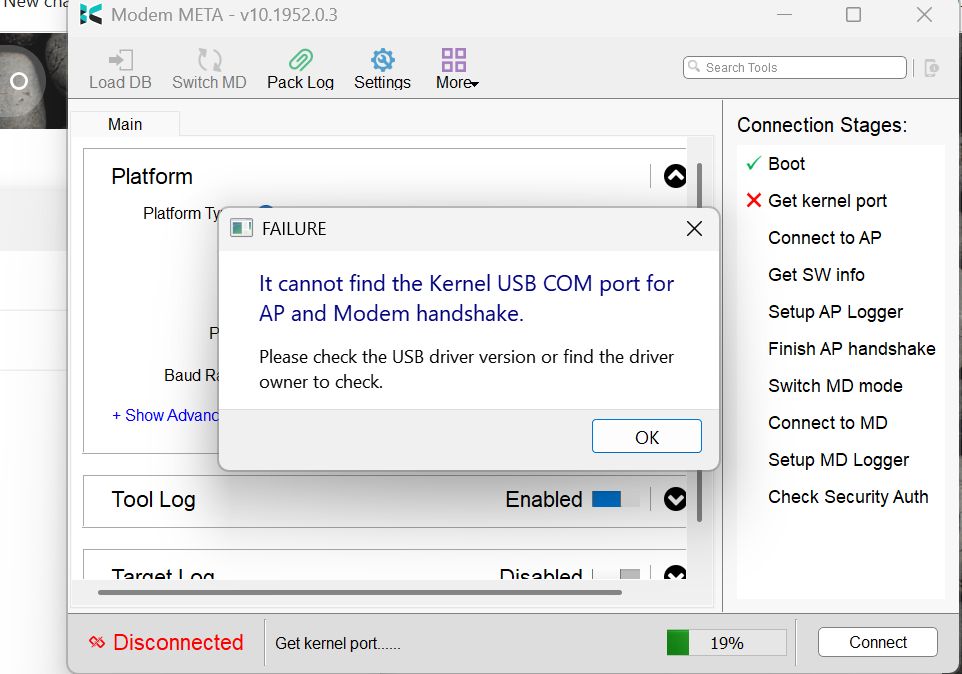Open Pack Log paperclip tool

coord(300,60)
